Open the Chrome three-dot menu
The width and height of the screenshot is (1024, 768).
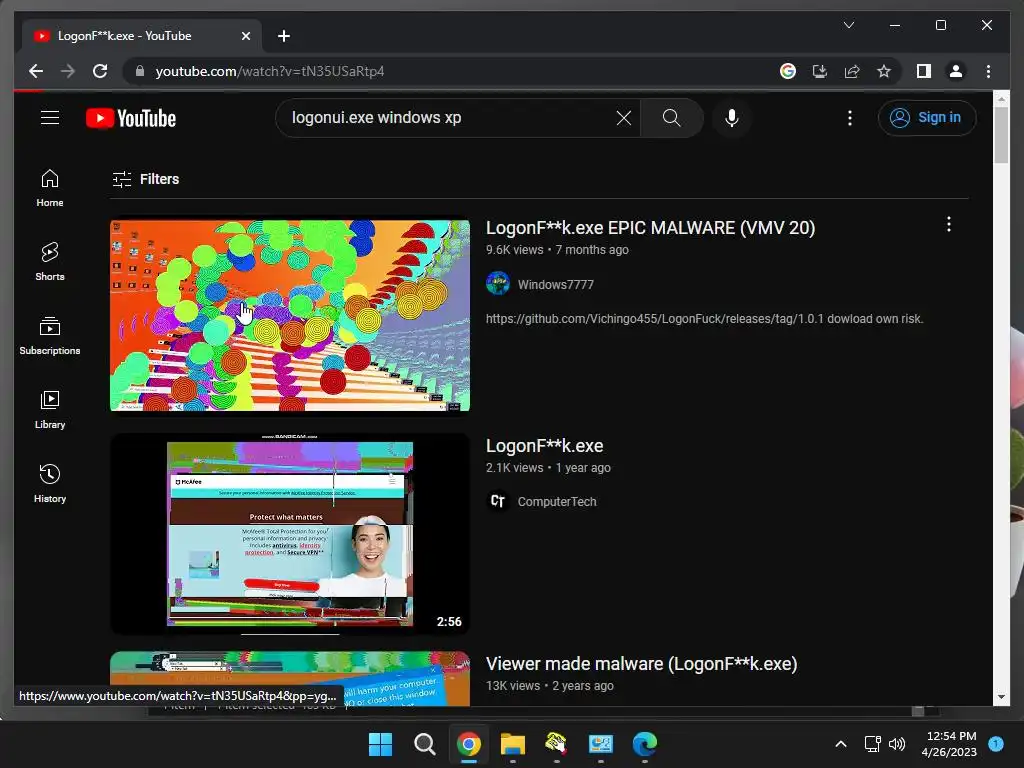pyautogui.click(x=988, y=71)
